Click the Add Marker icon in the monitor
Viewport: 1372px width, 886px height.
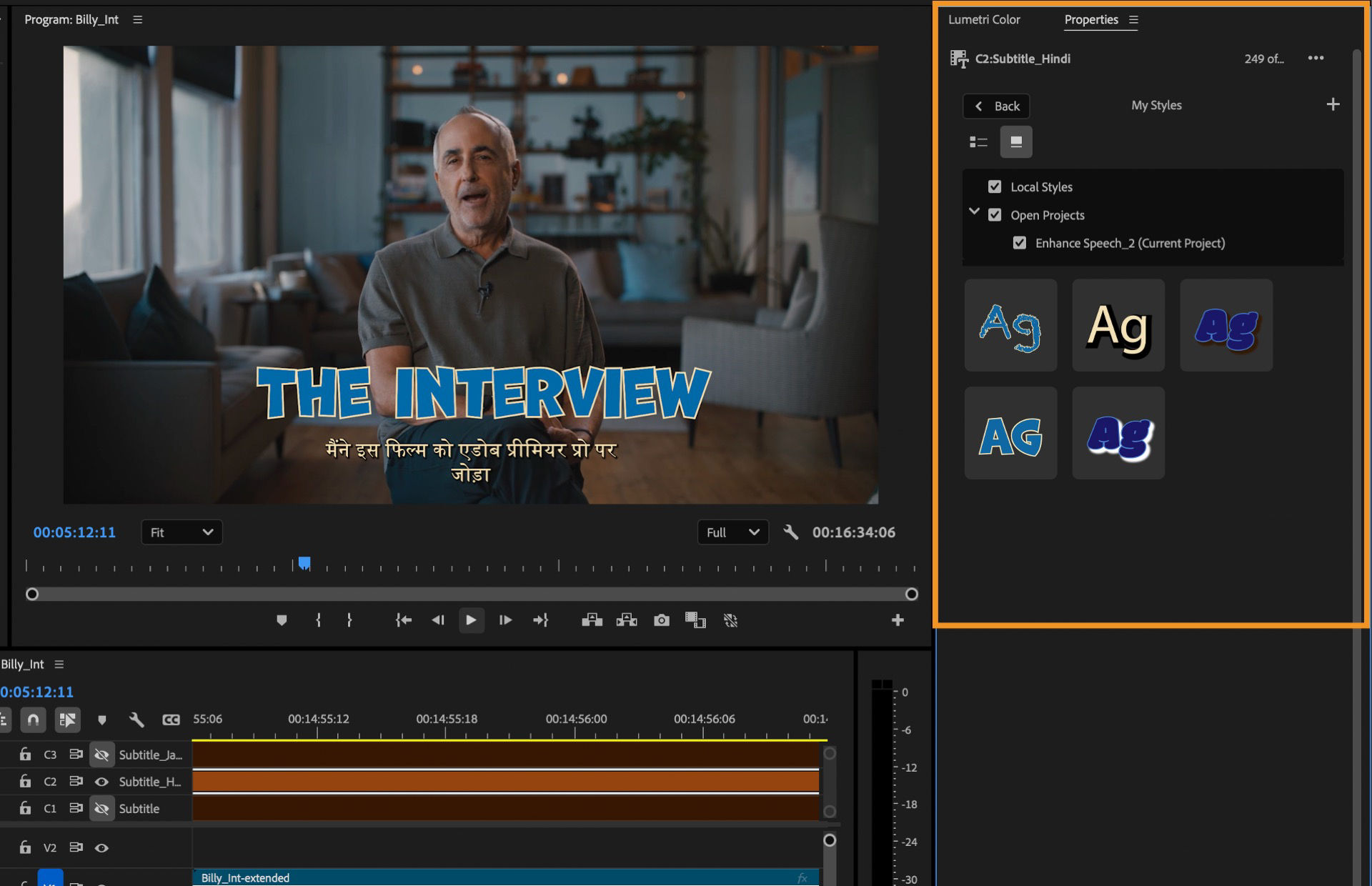[282, 620]
